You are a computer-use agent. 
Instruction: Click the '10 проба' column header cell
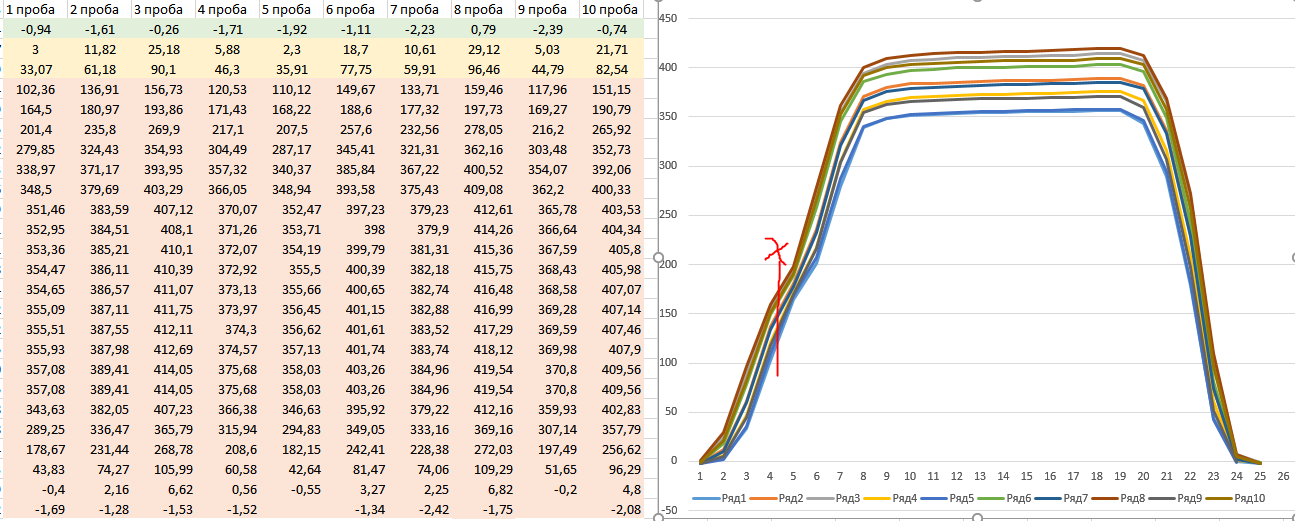[x=611, y=10]
